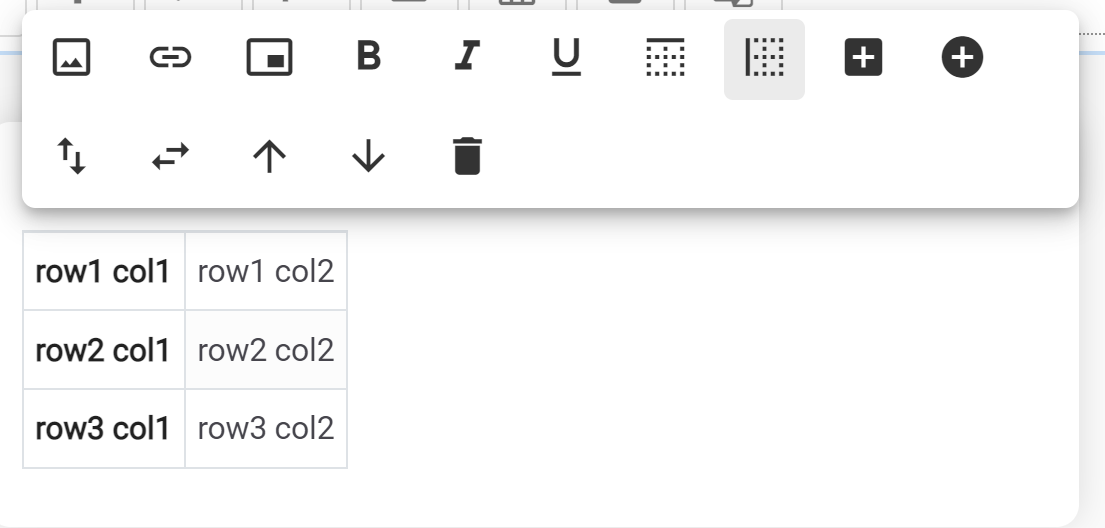Click the up arrow icon
The image size is (1105, 528).
click(x=269, y=157)
